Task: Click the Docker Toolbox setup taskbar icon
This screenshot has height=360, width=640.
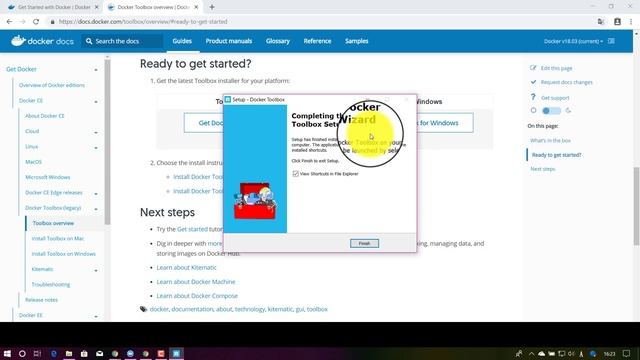Action: [x=176, y=353]
